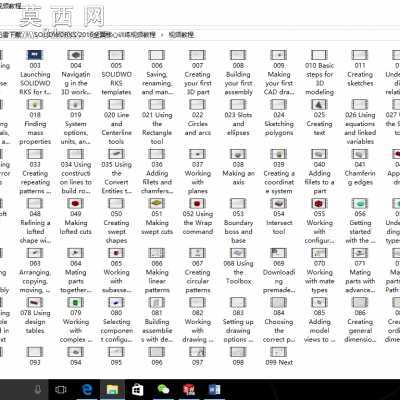Screen dimensions: 400x400
Task: Select the 011 Creating sketches file
Action: pos(360,69)
